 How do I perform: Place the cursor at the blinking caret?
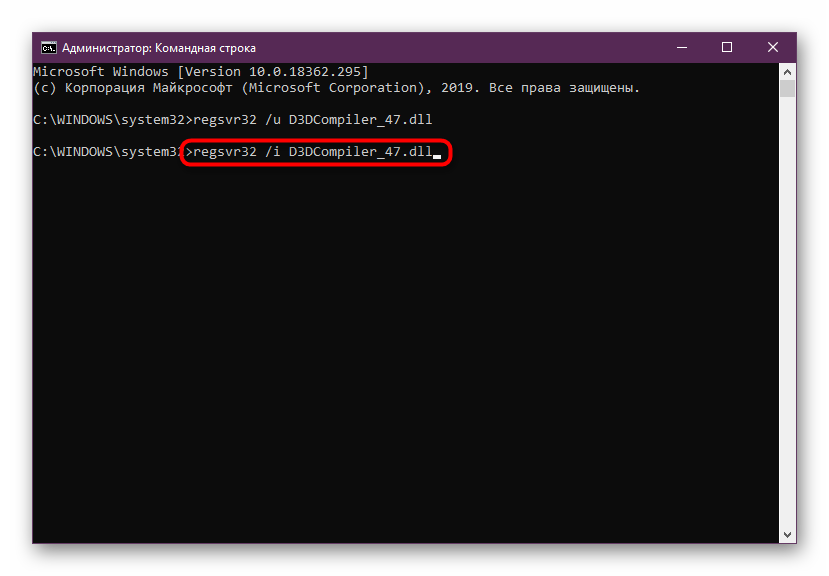tap(437, 153)
